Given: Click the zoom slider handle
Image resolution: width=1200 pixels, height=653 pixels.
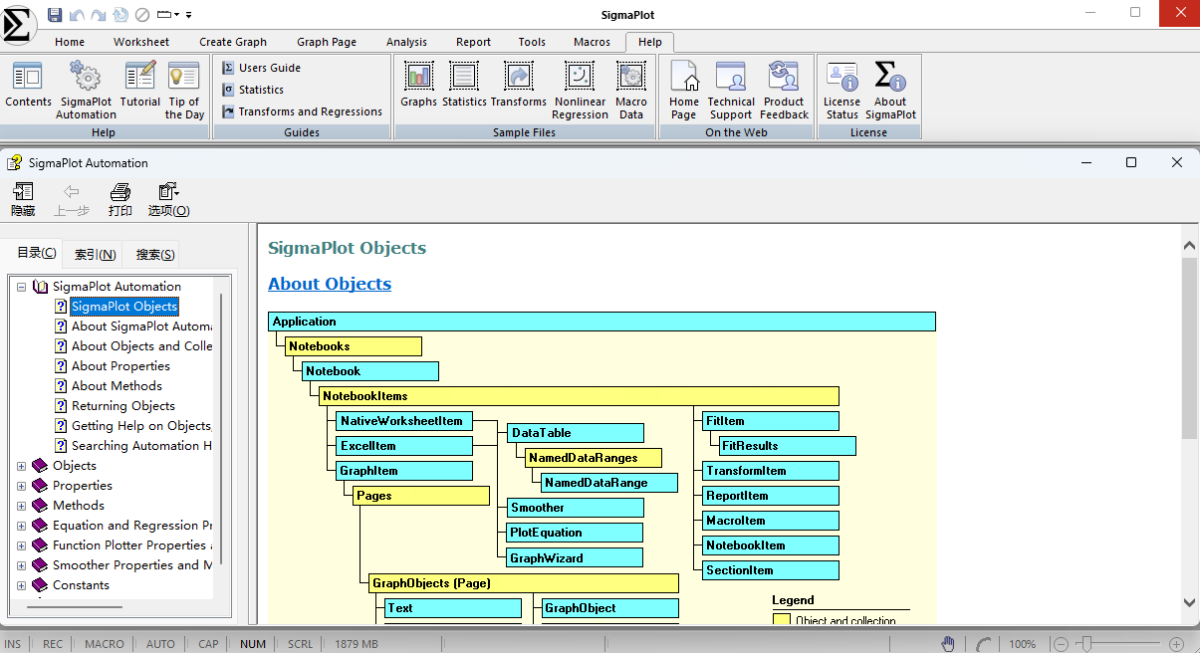Looking at the screenshot, I should (1086, 644).
